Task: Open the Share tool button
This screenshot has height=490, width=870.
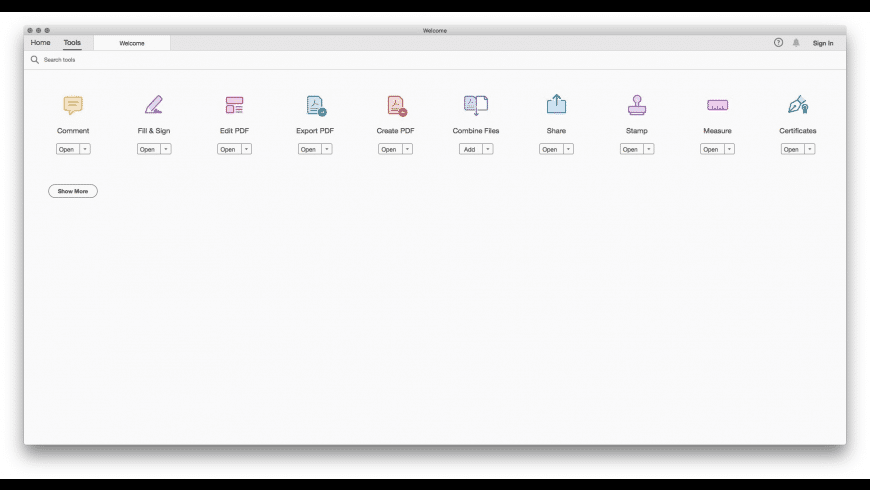Action: coord(551,149)
